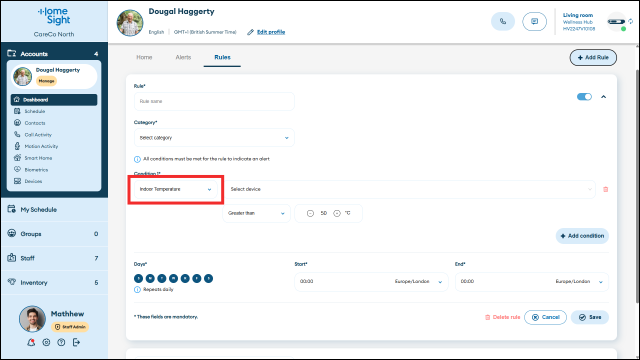Viewport: 640px width, 360px height.
Task: Open Motion Activity in the sidebar
Action: (x=41, y=146)
